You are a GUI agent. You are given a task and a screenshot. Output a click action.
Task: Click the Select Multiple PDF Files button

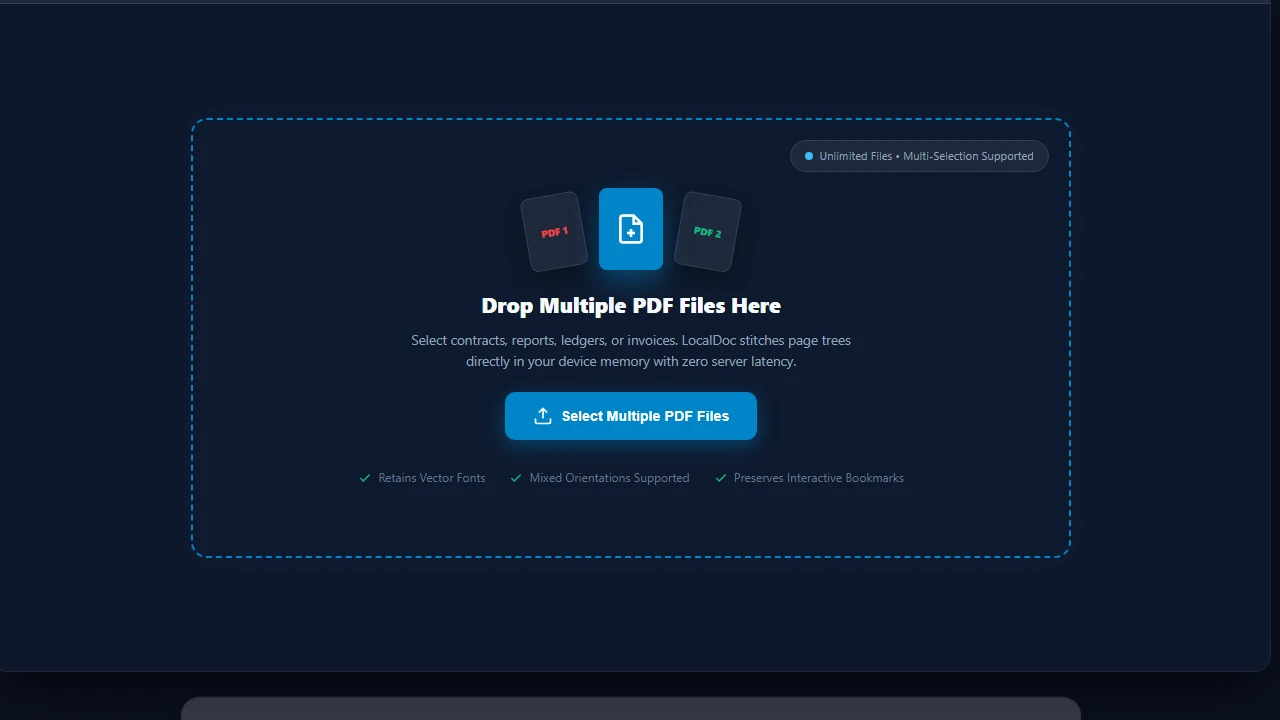click(x=631, y=416)
